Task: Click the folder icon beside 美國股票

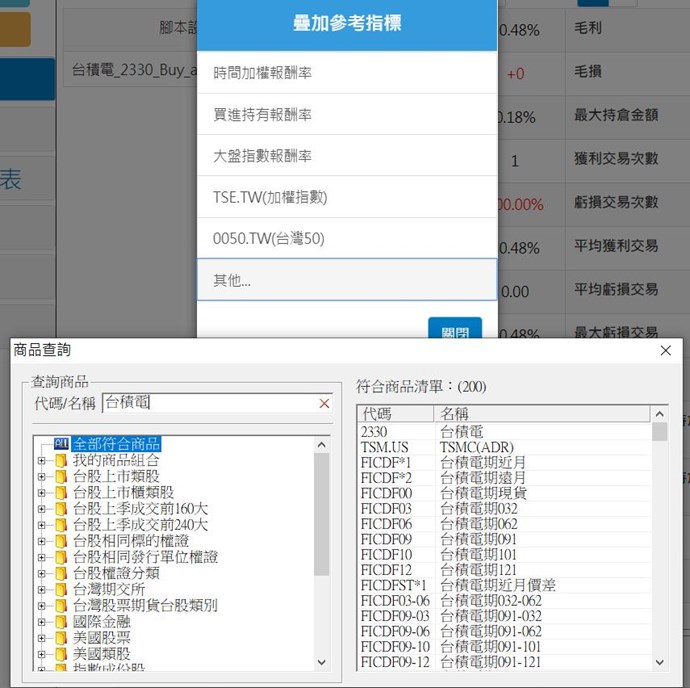Action: (61, 637)
